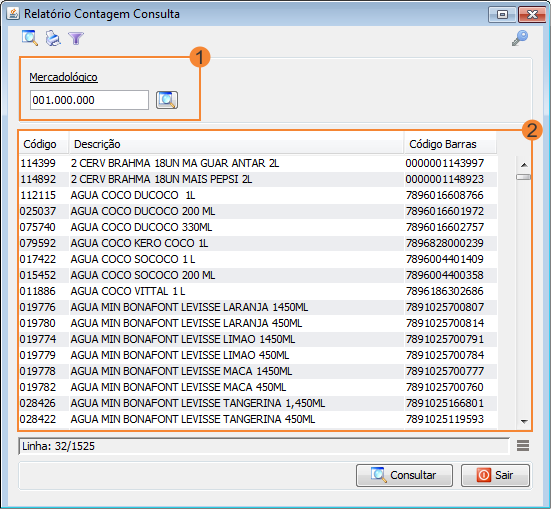Open the list options icon beside Linha status
The image size is (551, 509).
click(523, 446)
